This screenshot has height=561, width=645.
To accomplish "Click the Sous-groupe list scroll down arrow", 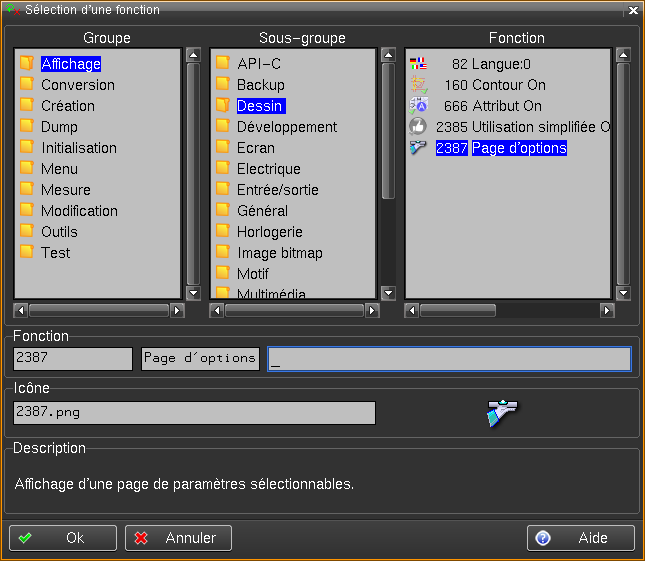I will point(389,293).
